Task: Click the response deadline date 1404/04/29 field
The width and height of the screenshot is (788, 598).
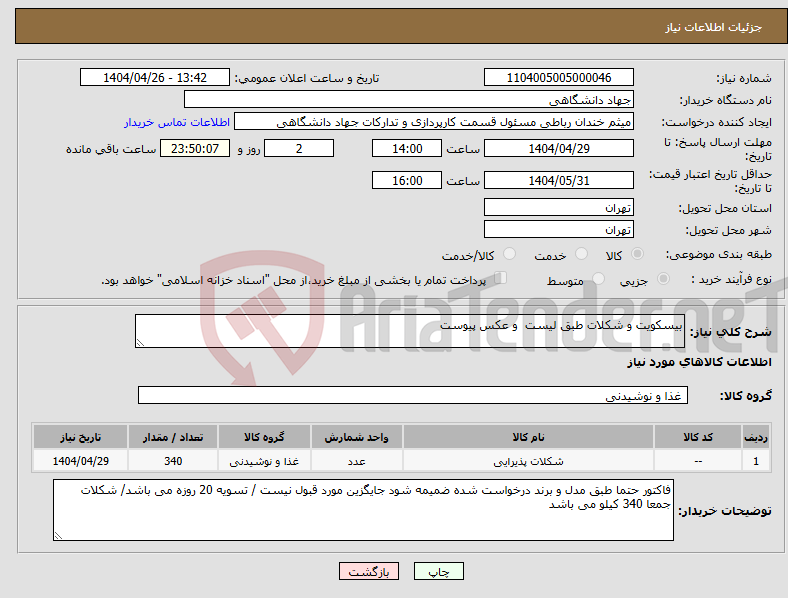Action: (x=559, y=148)
